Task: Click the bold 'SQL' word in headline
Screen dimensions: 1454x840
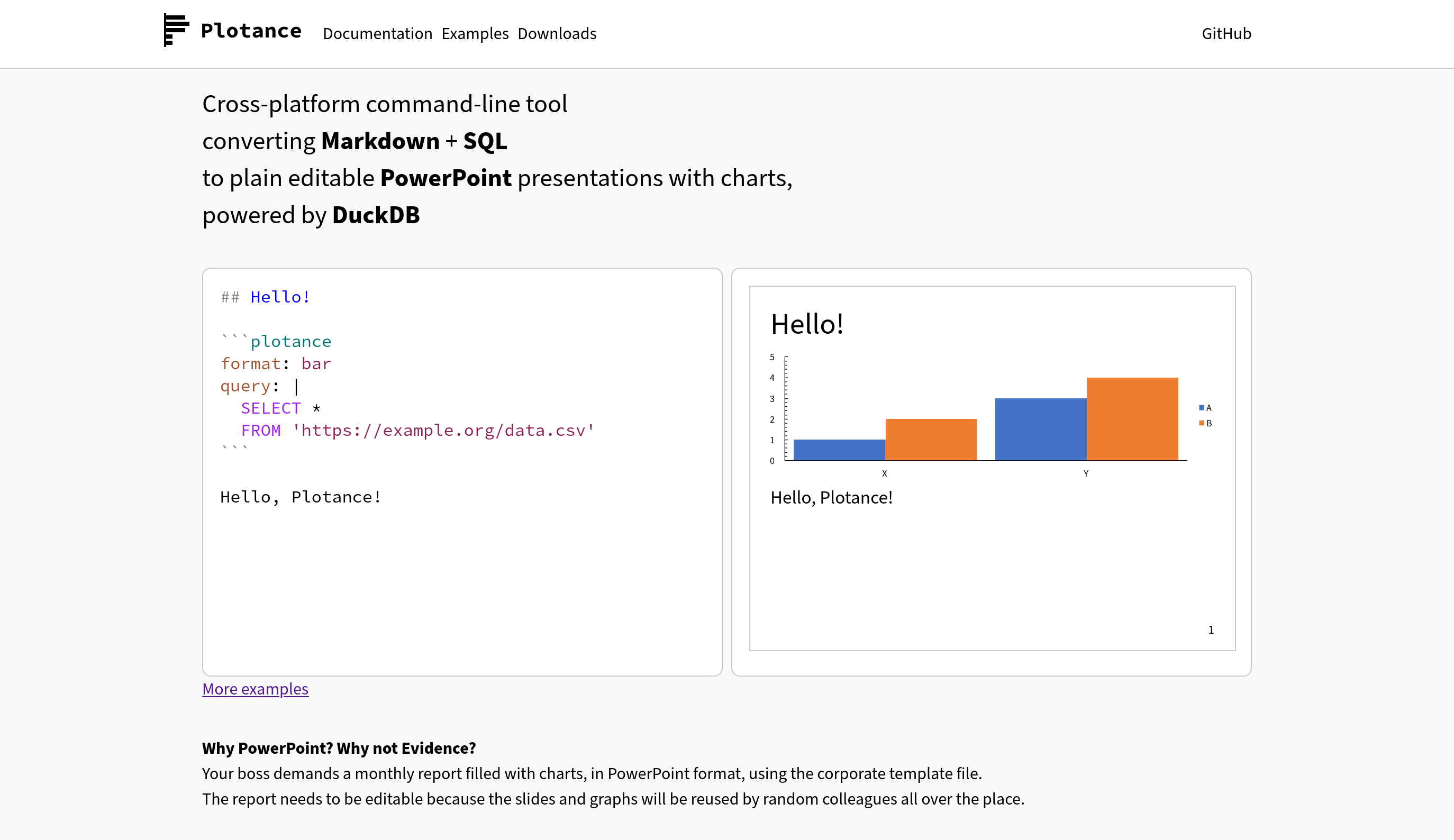Action: point(485,141)
